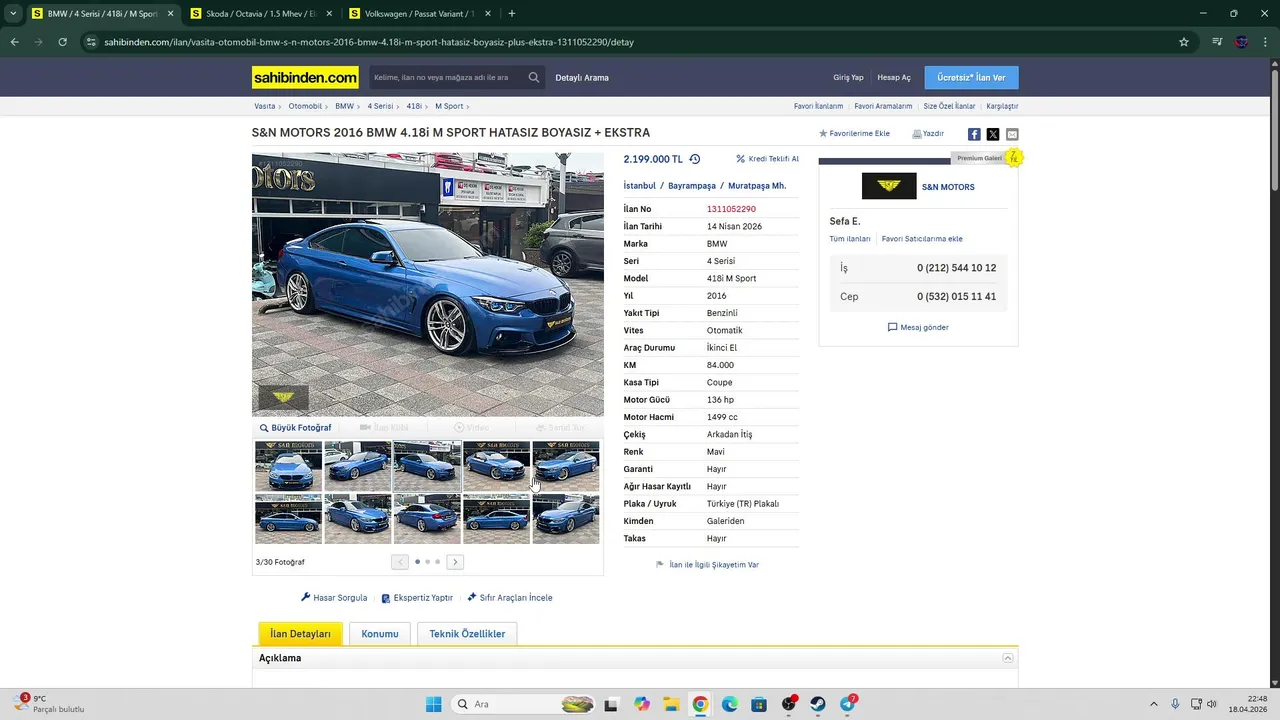Go to previous thumbnail page arrow
Viewport: 1280px width, 720px height.
400,562
